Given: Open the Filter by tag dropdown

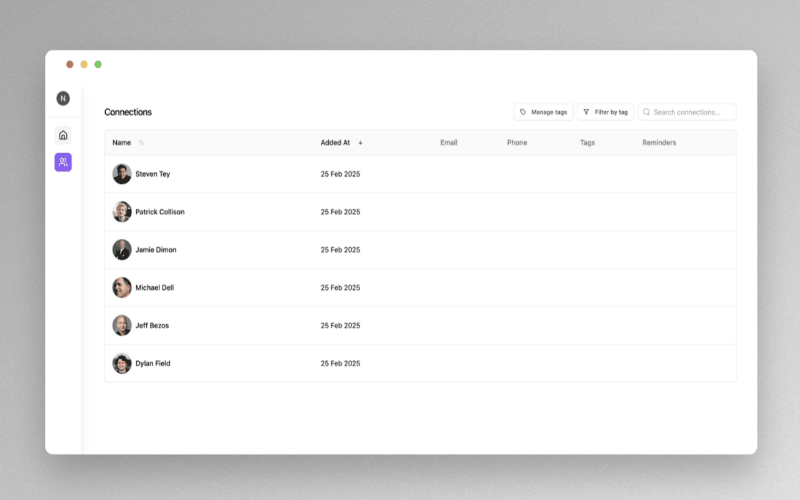Looking at the screenshot, I should 605,112.
